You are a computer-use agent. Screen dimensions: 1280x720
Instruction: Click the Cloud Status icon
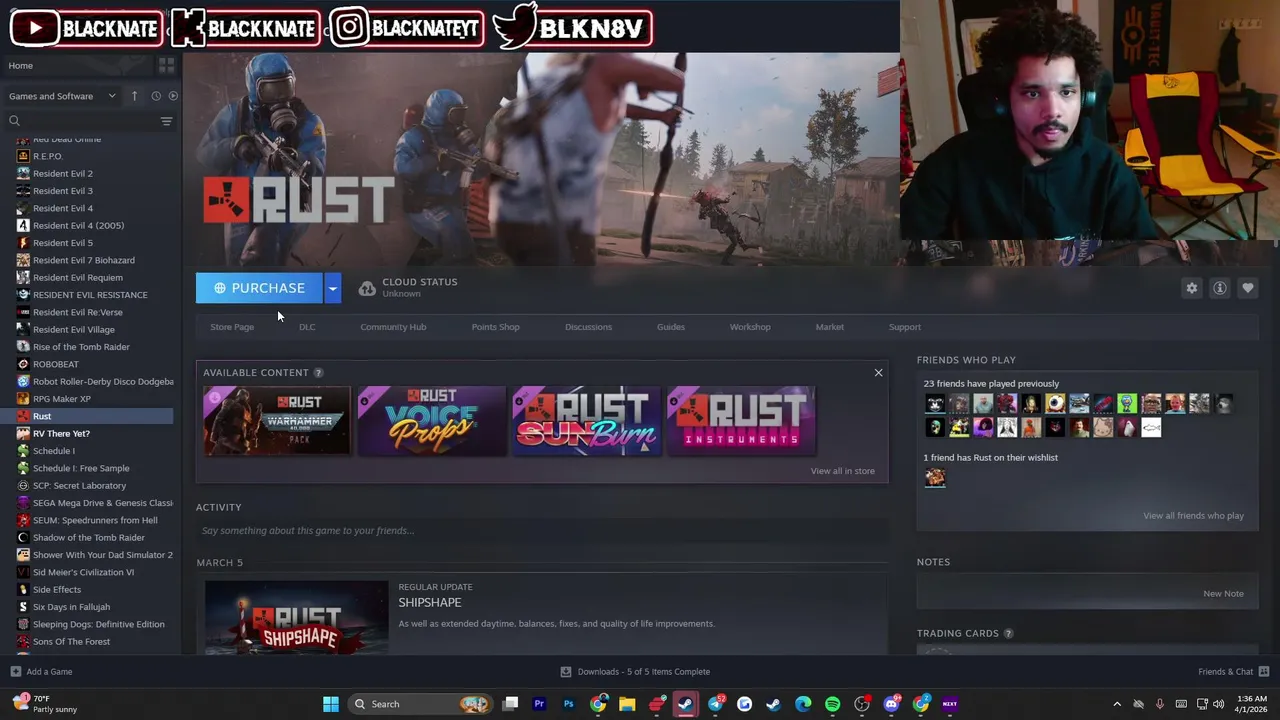coord(367,288)
